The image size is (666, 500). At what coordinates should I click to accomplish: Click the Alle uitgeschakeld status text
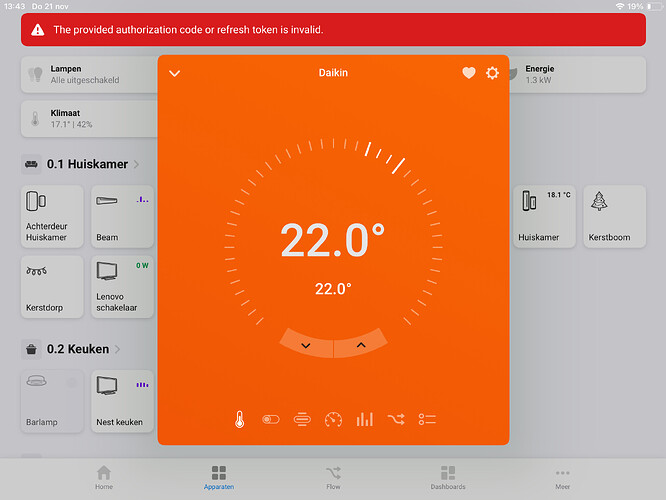click(85, 80)
